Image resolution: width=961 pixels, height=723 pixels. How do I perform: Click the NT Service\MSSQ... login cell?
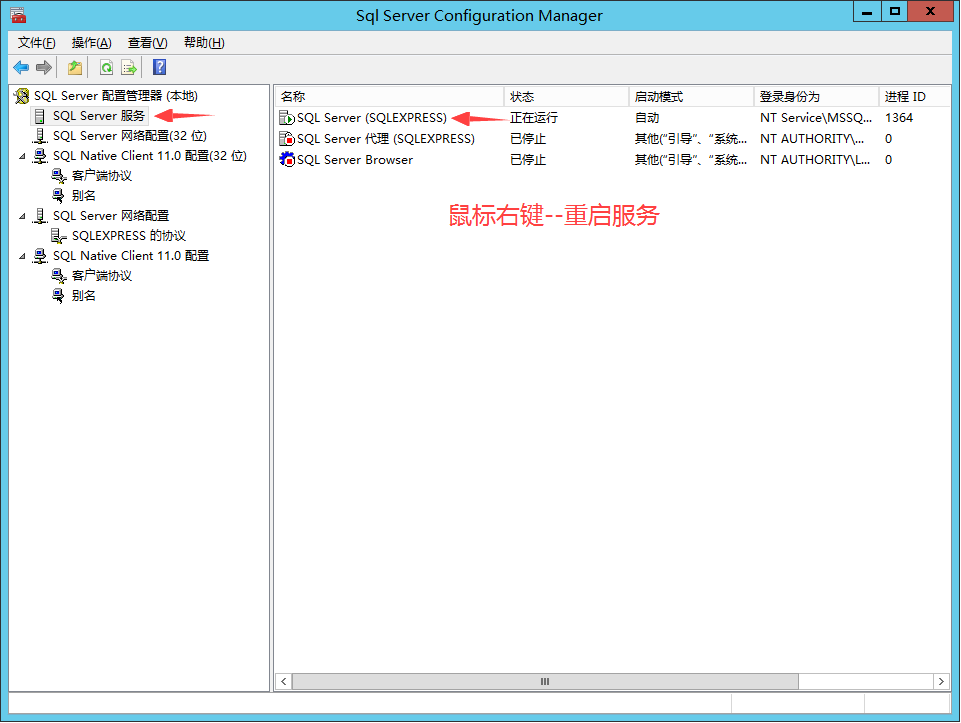(x=816, y=118)
